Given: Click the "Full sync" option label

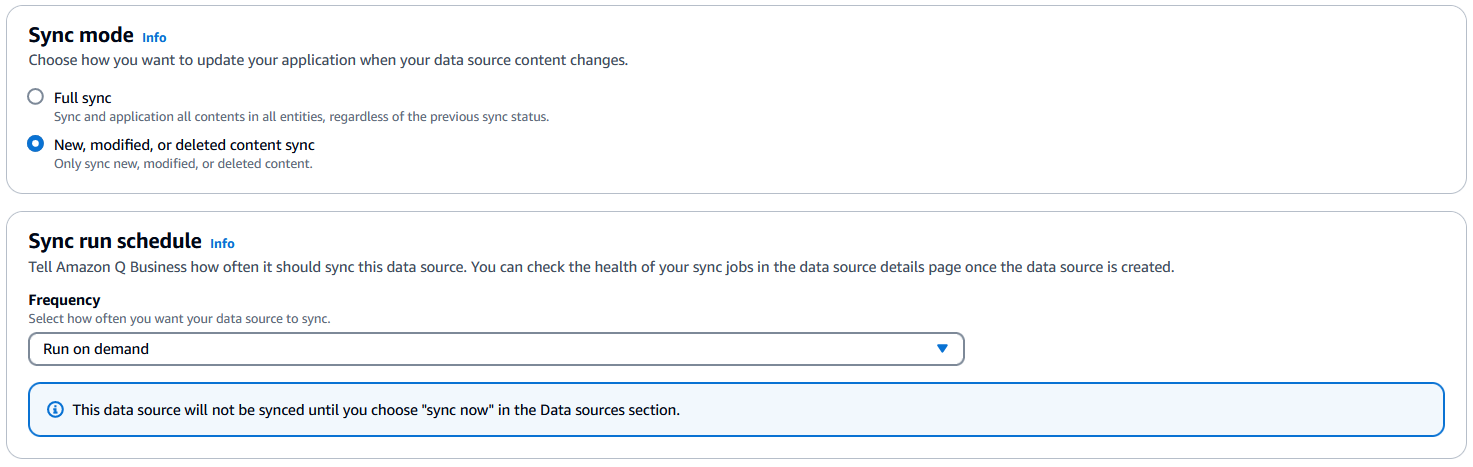Looking at the screenshot, I should pos(83,98).
